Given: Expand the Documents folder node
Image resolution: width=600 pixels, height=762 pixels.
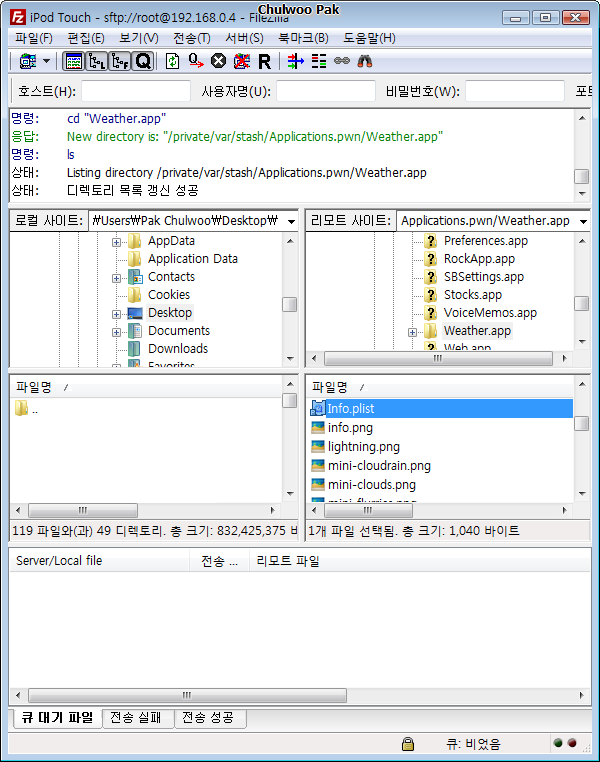Looking at the screenshot, I should (x=117, y=332).
